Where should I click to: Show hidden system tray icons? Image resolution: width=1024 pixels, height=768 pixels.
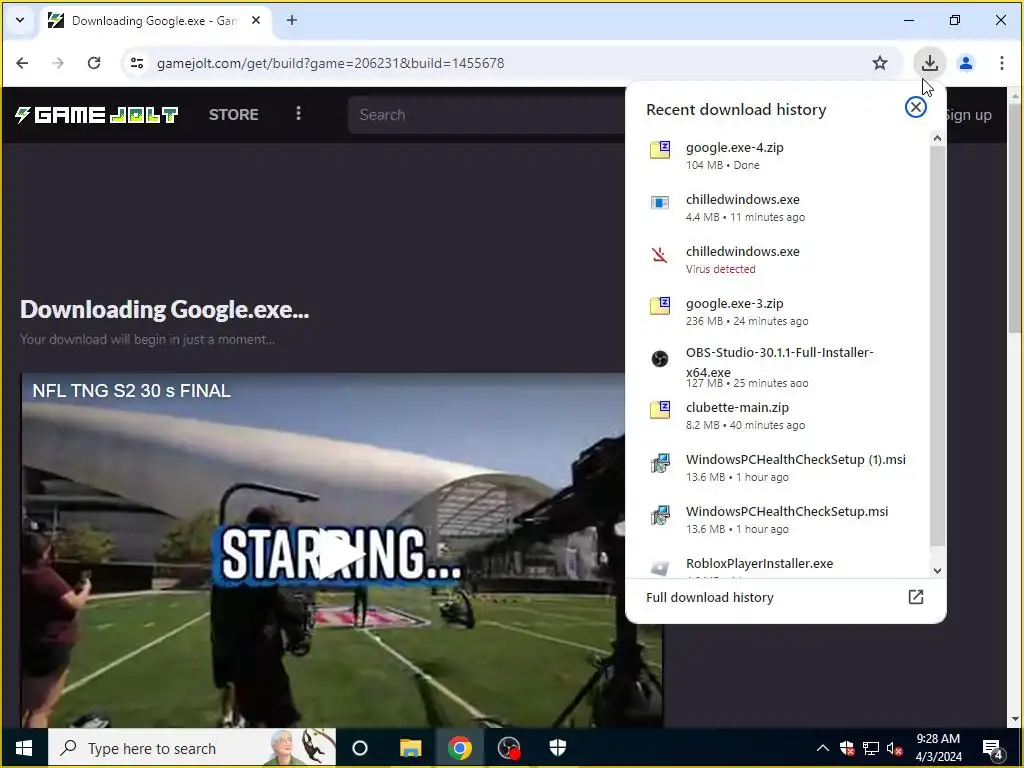(823, 748)
